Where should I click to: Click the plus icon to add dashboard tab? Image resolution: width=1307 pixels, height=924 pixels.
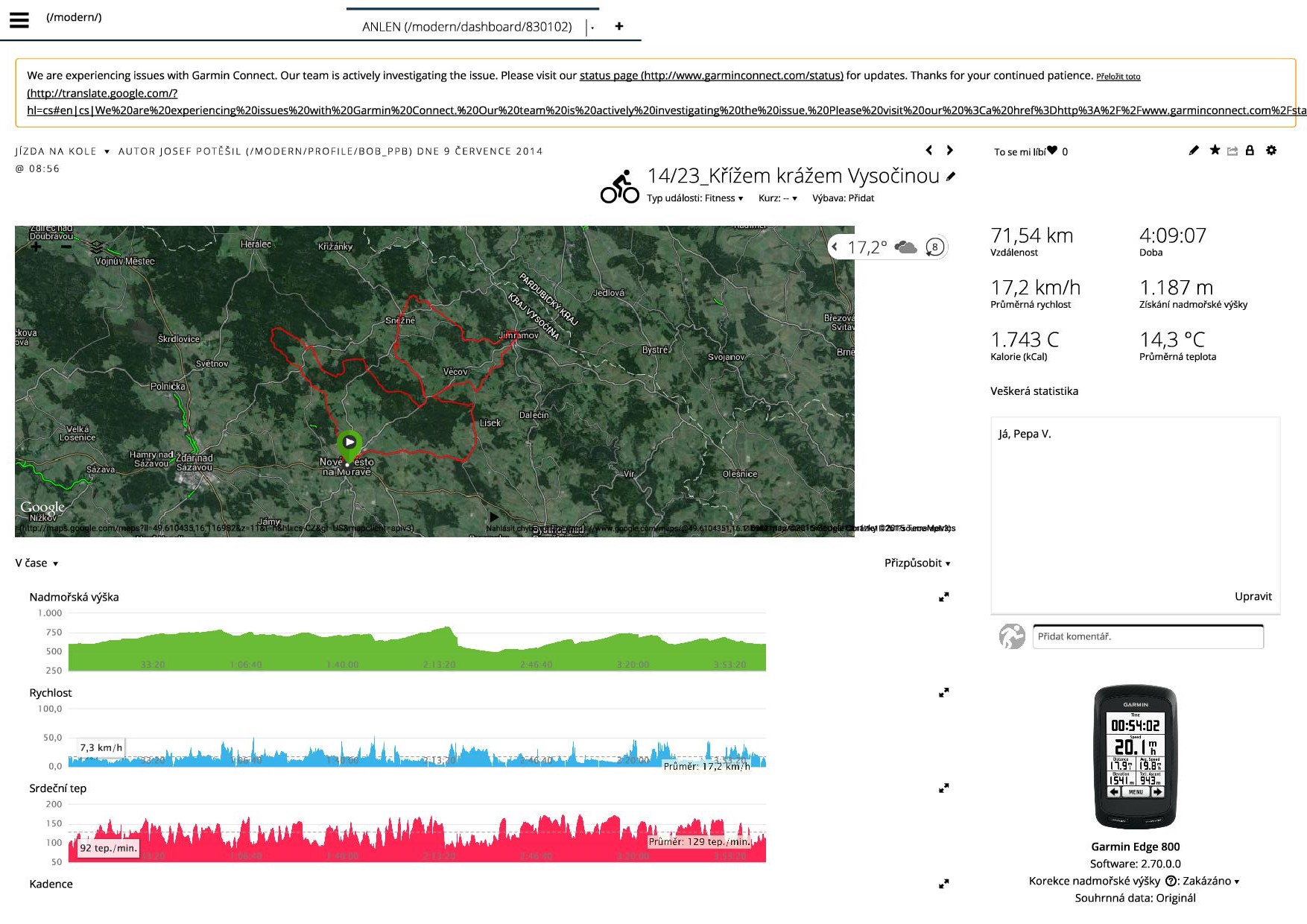click(618, 26)
